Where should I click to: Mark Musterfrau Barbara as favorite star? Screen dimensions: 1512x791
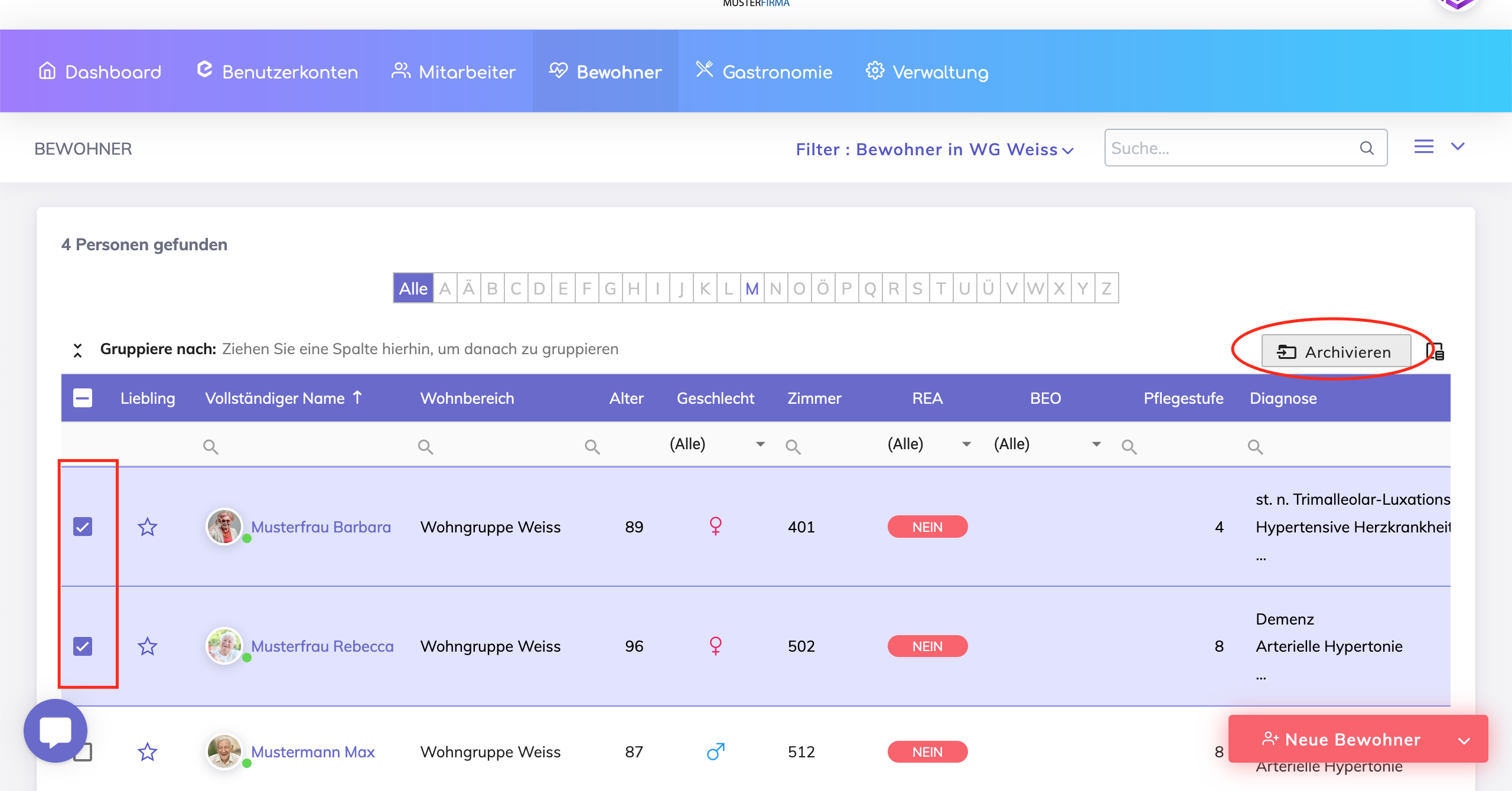tap(147, 527)
